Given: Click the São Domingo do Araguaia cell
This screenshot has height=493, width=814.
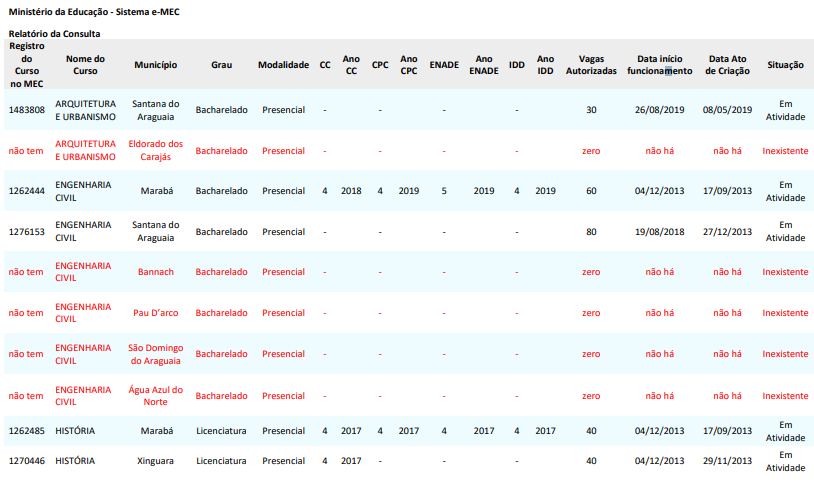Looking at the screenshot, I should point(156,354).
